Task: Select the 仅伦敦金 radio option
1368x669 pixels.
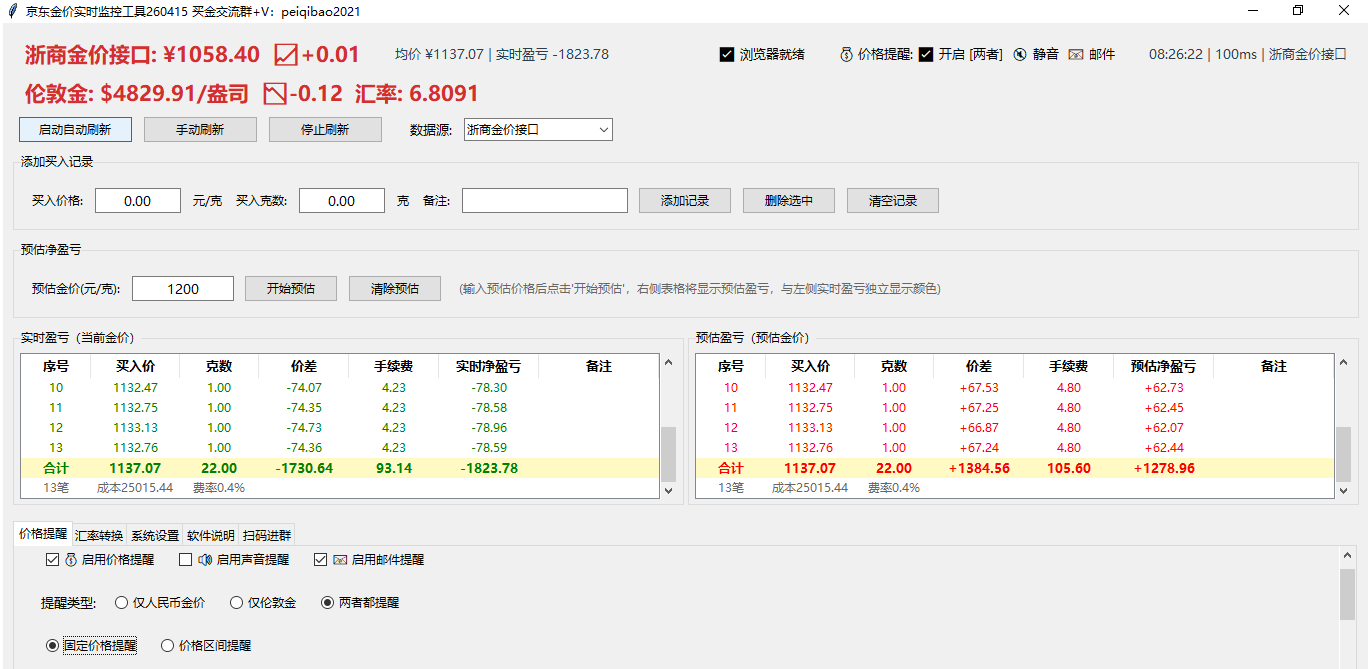Action: [x=237, y=603]
